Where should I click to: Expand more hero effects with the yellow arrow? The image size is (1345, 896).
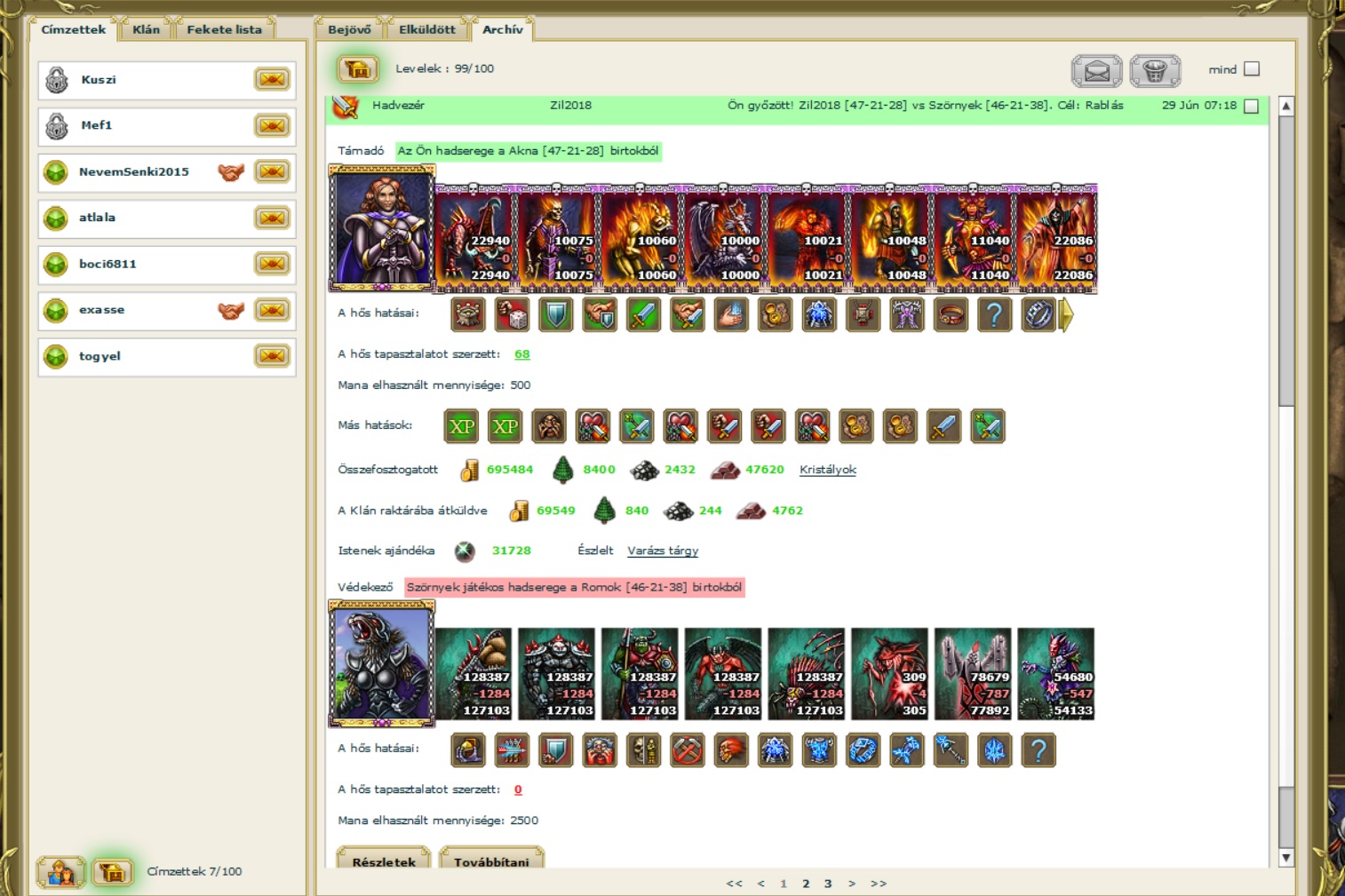tap(1066, 314)
